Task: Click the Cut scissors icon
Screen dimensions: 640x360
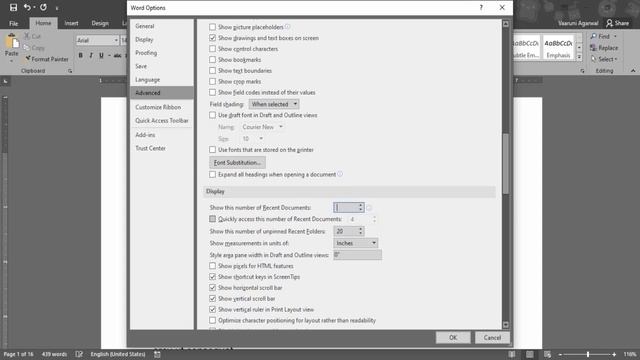Action: pyautogui.click(x=27, y=36)
